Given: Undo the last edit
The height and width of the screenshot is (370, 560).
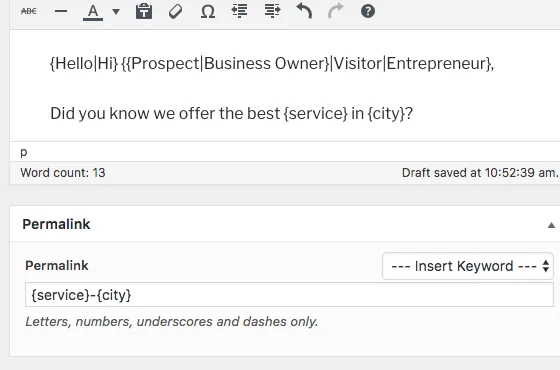Looking at the screenshot, I should tap(304, 11).
